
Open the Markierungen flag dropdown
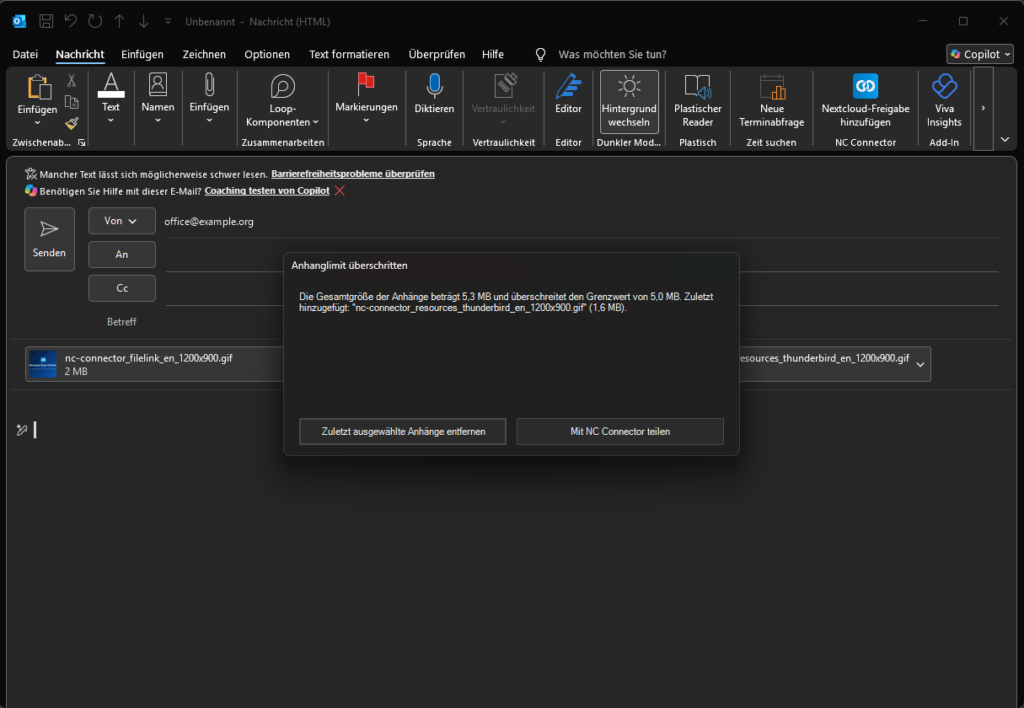366,98
